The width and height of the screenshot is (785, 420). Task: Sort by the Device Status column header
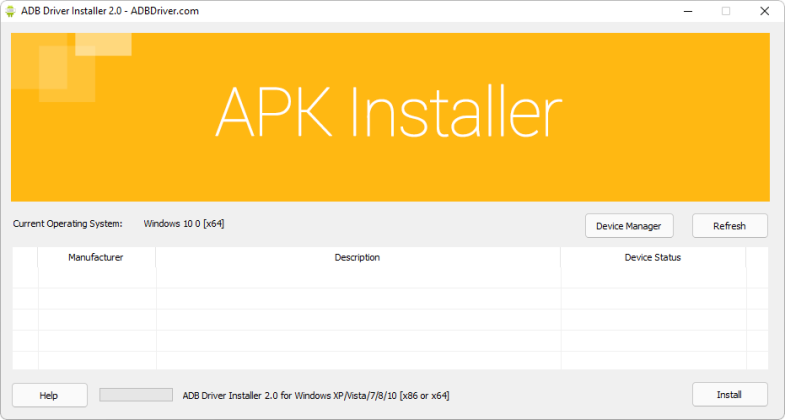pos(653,257)
